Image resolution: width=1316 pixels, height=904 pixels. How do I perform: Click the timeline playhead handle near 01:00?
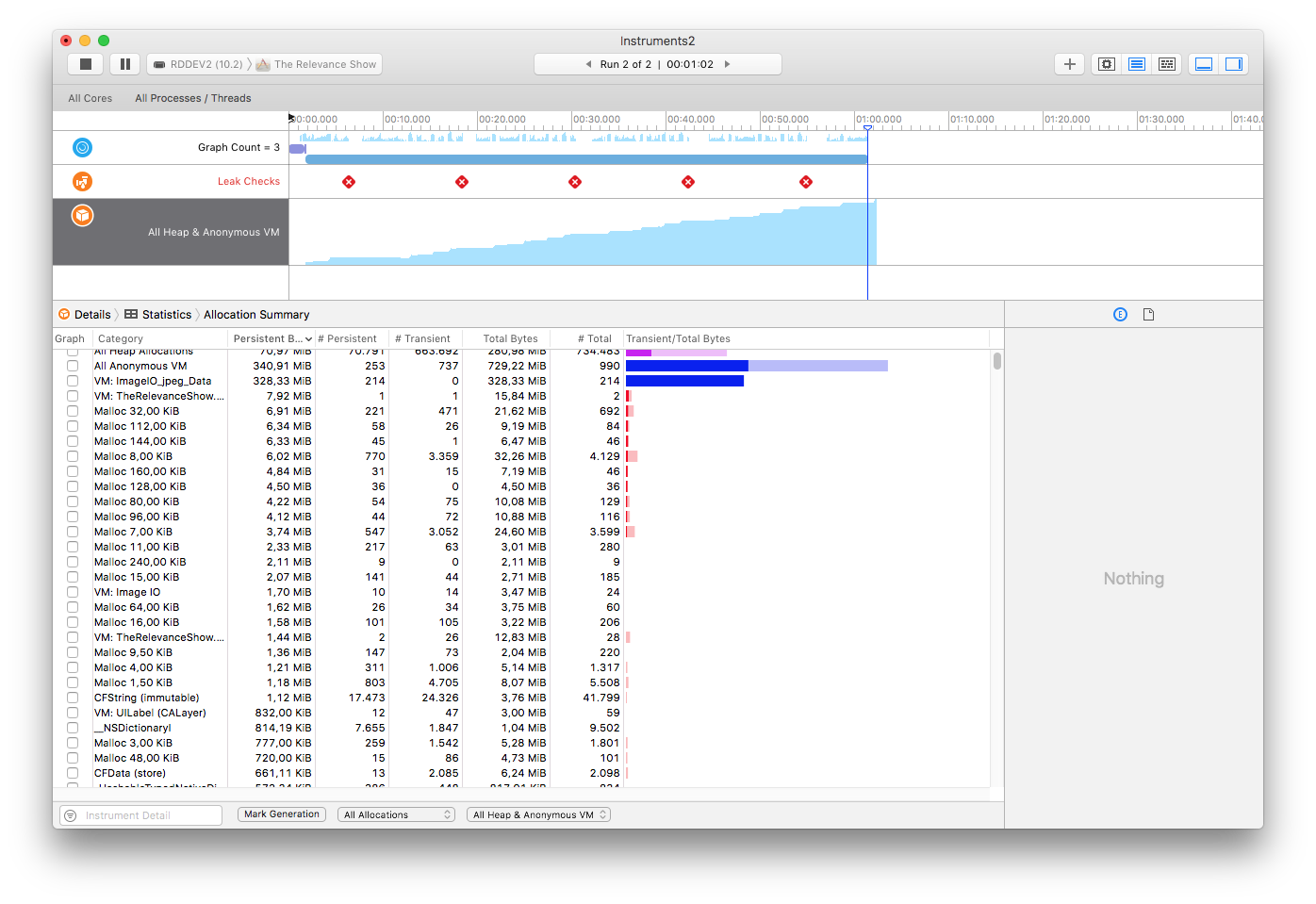pos(867,128)
